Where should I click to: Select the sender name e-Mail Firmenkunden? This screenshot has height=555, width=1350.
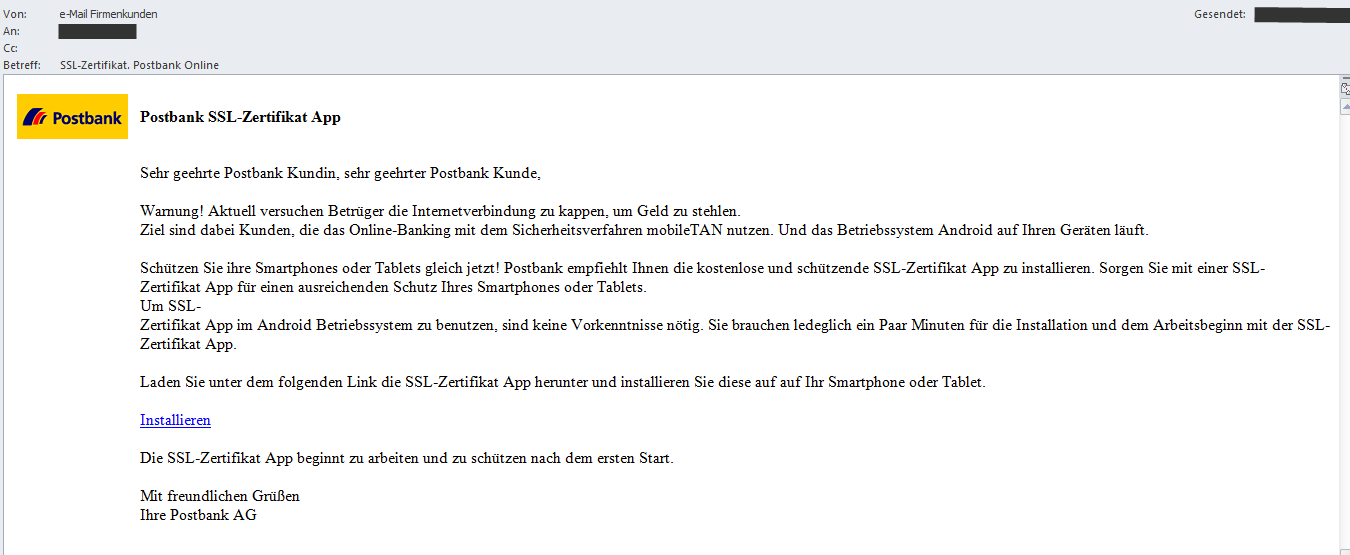click(108, 14)
